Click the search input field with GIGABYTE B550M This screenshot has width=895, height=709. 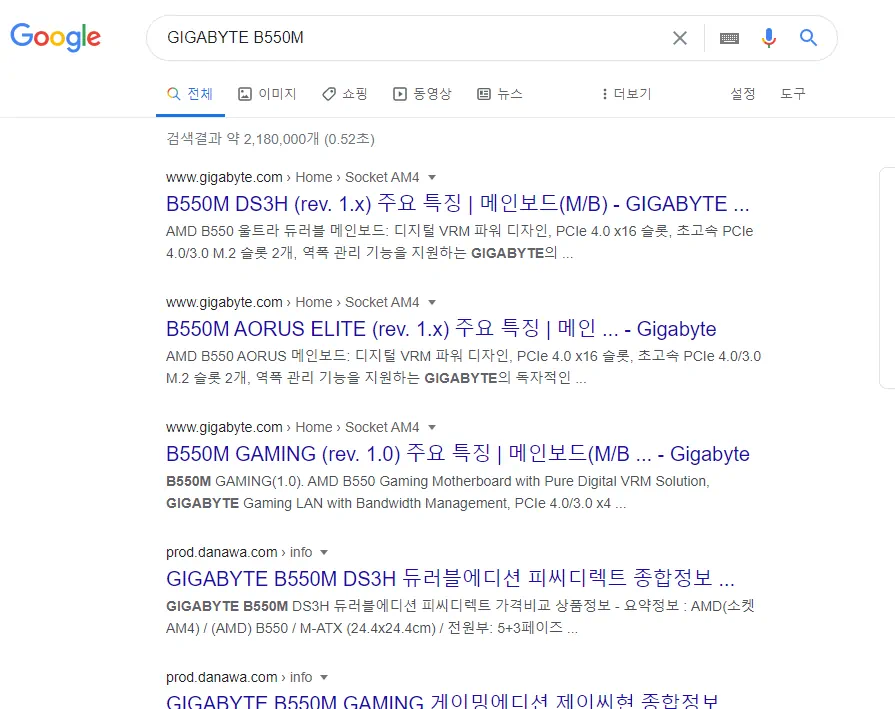tap(411, 38)
